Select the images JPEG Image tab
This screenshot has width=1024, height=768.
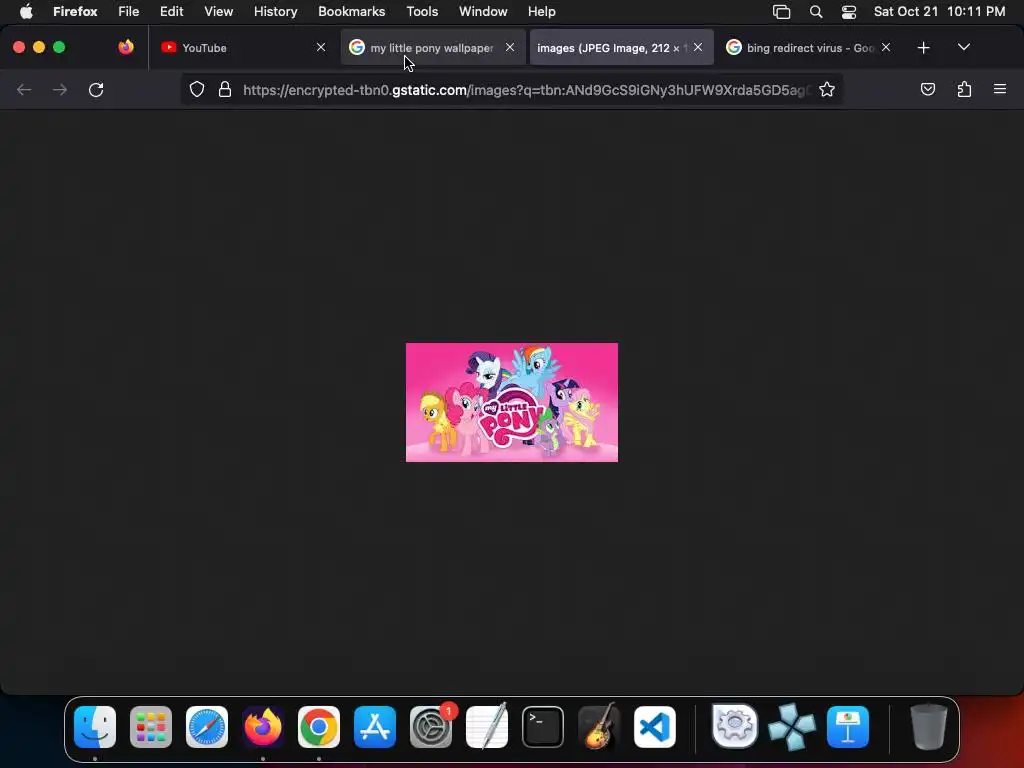pyautogui.click(x=621, y=48)
